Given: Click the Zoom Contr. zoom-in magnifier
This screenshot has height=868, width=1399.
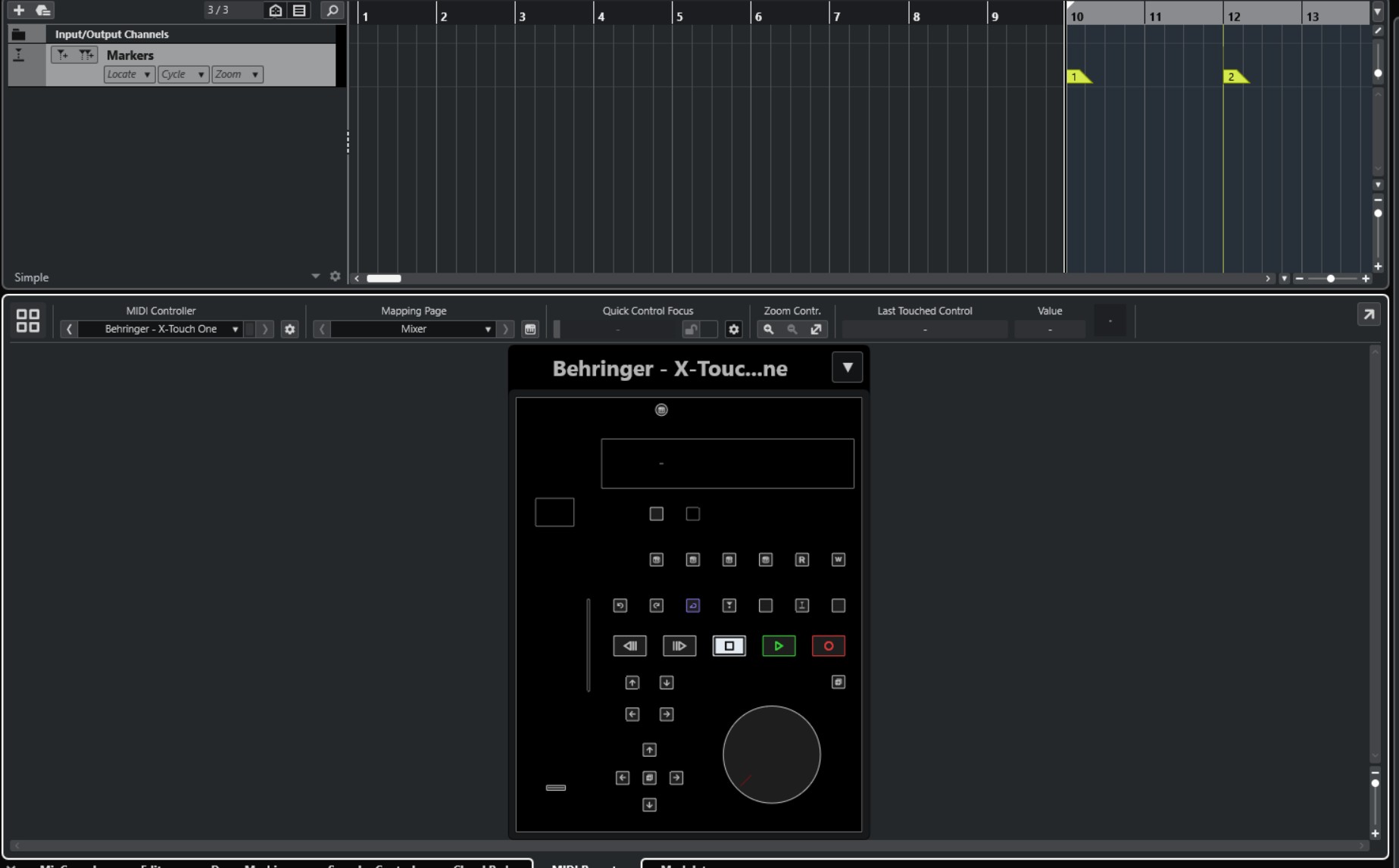Looking at the screenshot, I should pos(769,329).
